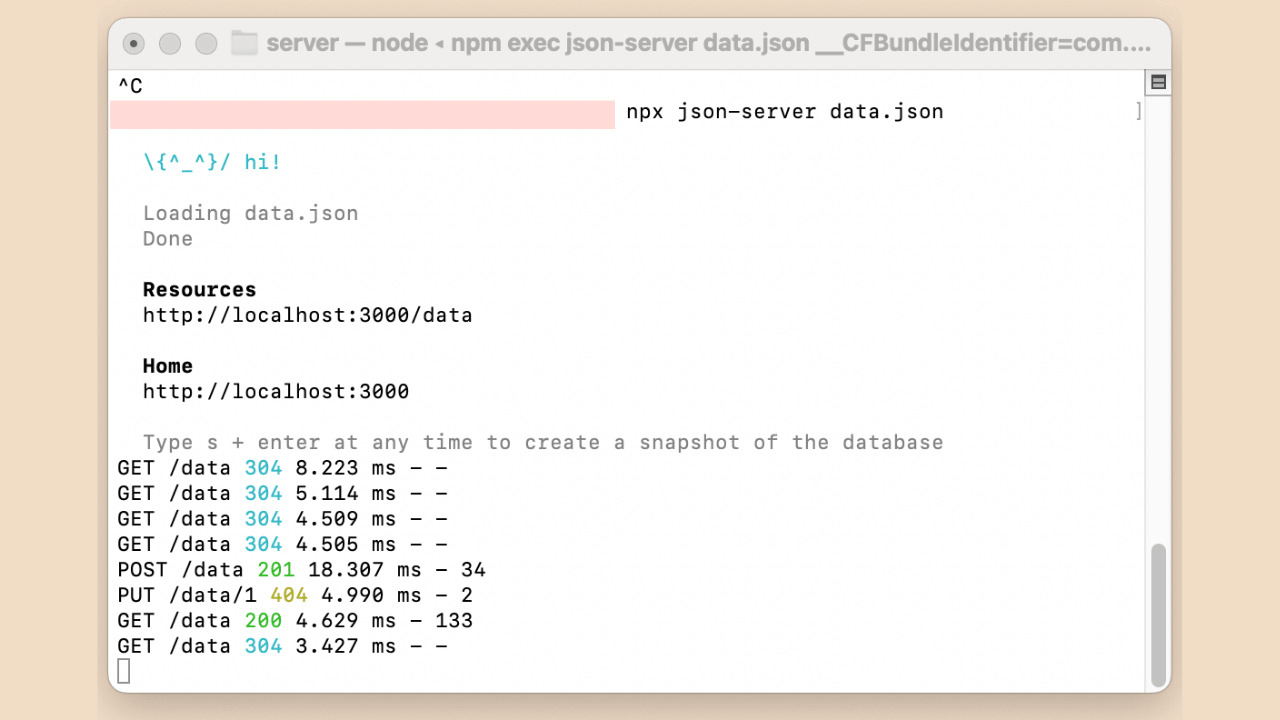Click the terminal cursor block at bottom
This screenshot has height=720, width=1280.
pyautogui.click(x=124, y=671)
